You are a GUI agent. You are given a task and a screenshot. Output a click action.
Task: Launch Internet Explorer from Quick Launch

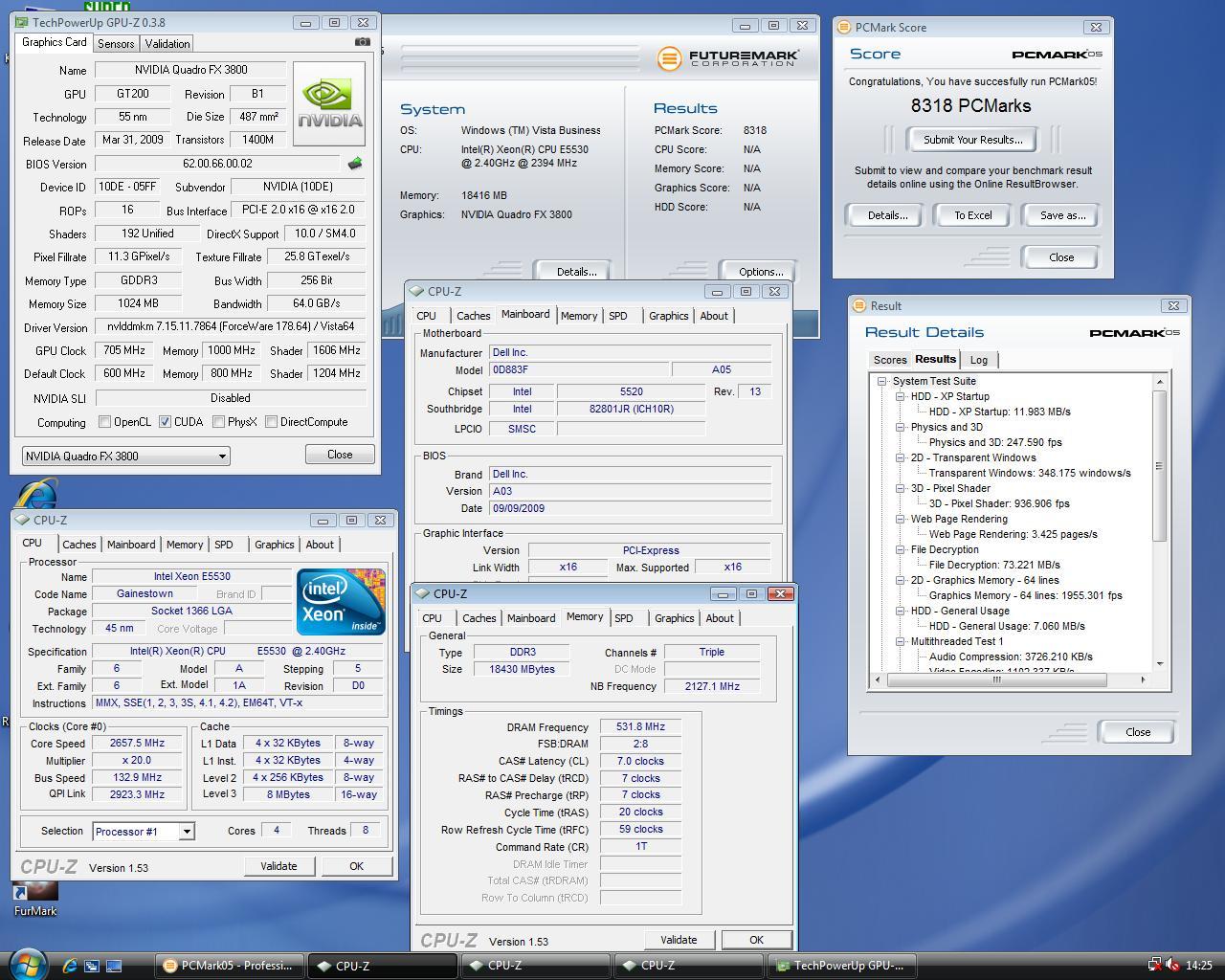coord(70,966)
